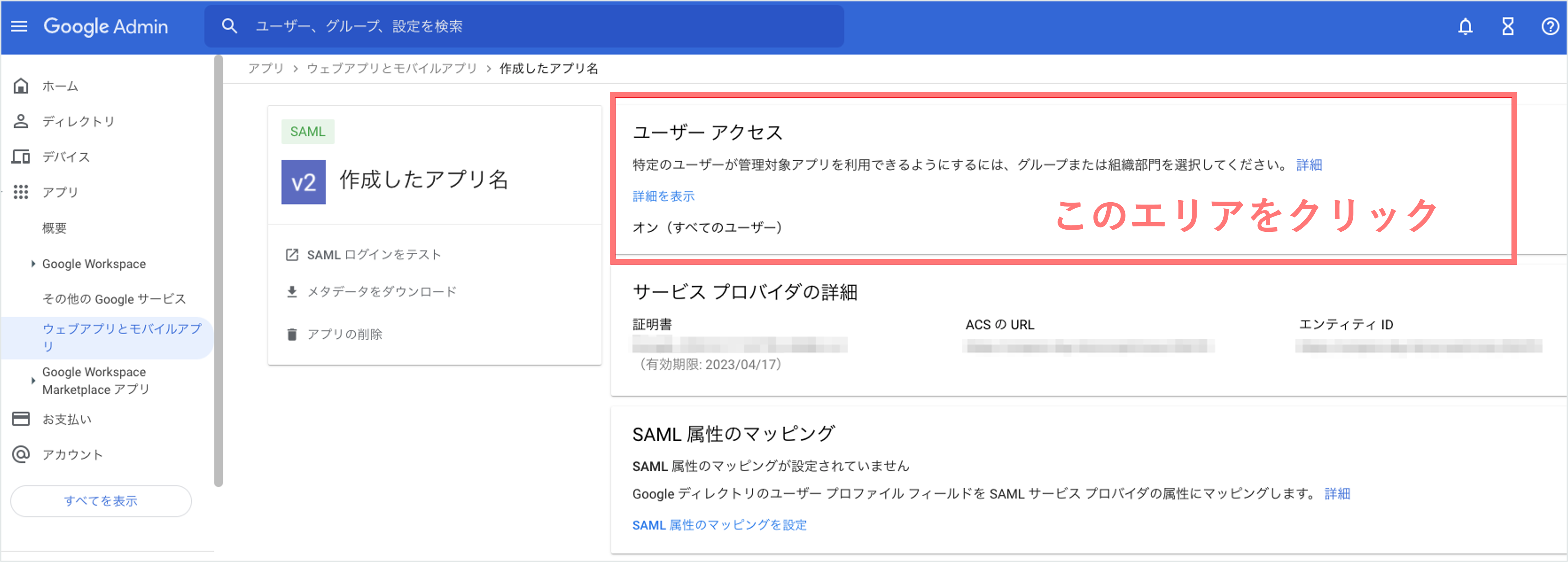Open the hamburger main menu

pyautogui.click(x=20, y=26)
